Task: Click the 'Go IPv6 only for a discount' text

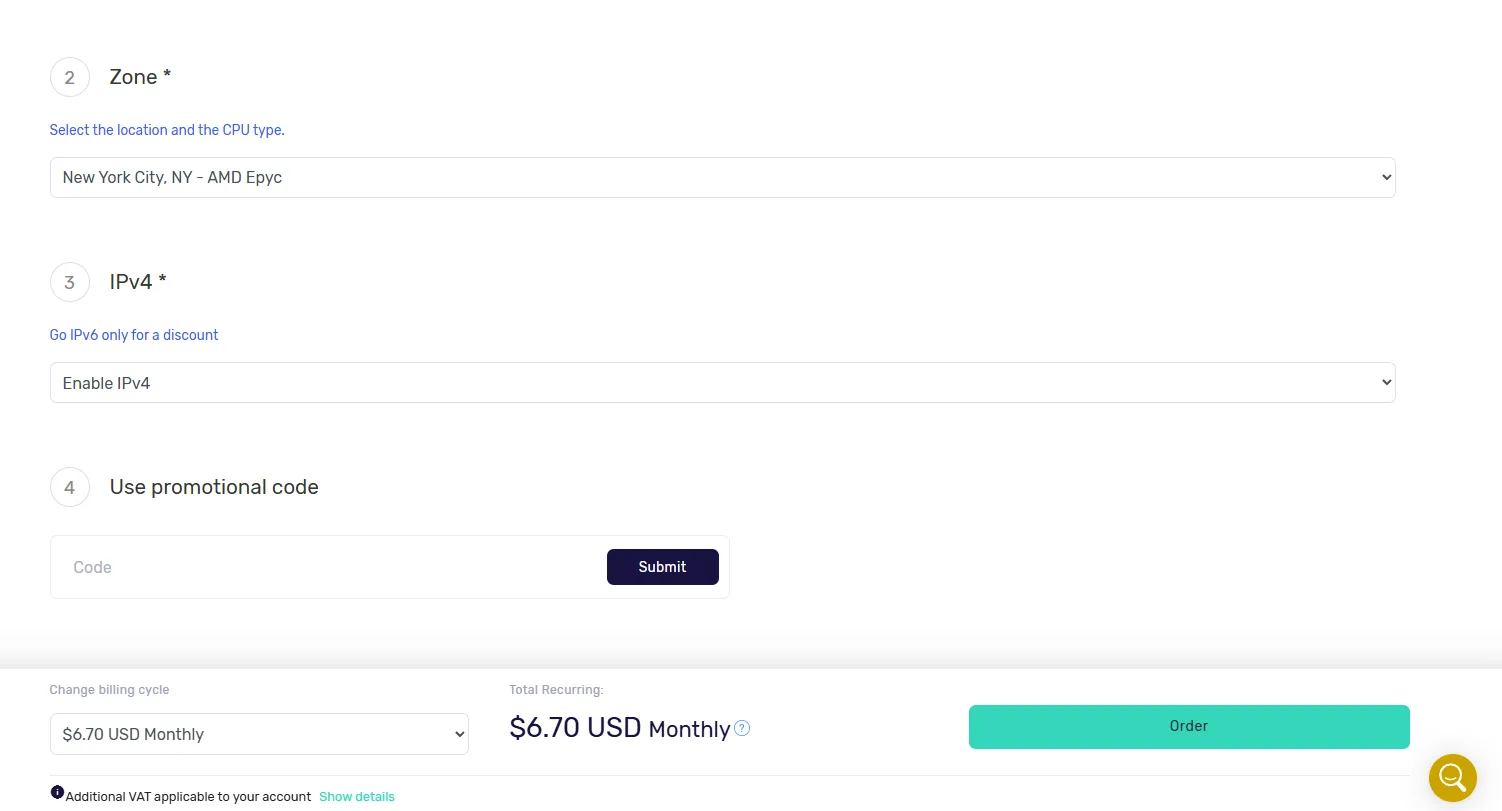Action: tap(134, 335)
